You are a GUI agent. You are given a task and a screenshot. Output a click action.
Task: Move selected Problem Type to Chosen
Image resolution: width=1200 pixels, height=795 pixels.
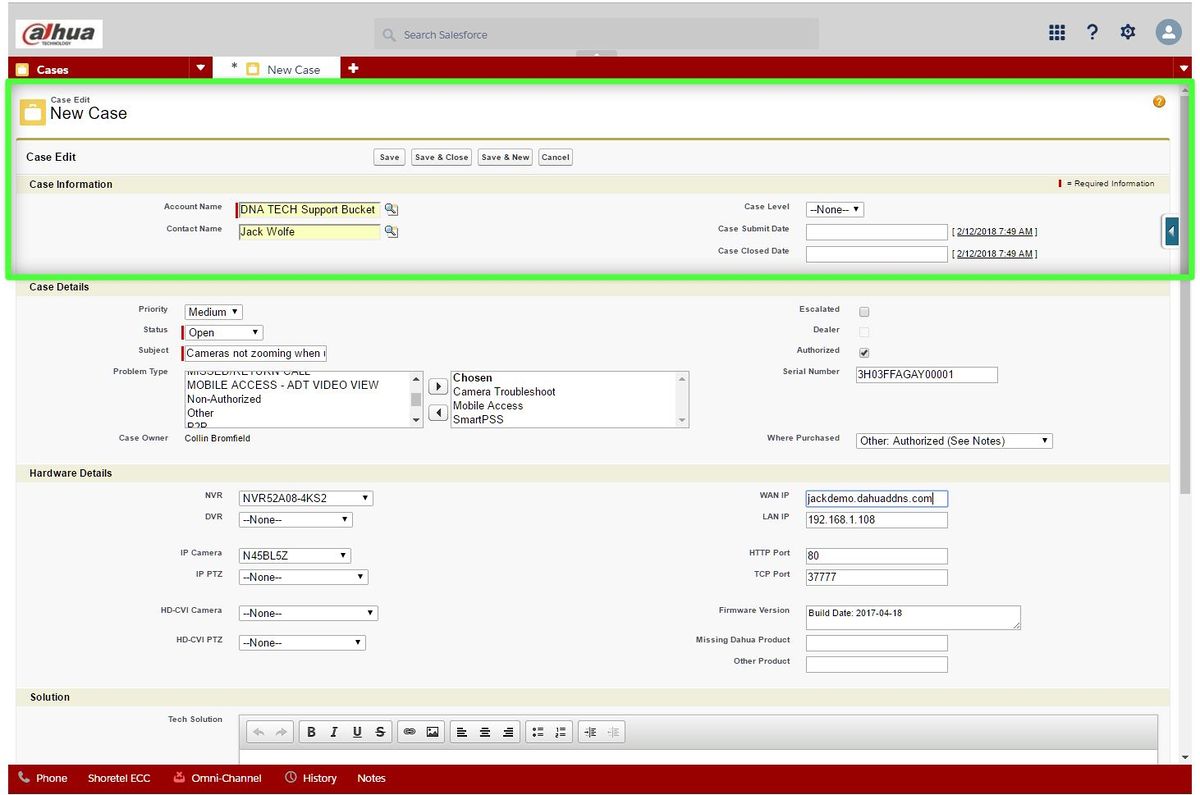click(438, 386)
